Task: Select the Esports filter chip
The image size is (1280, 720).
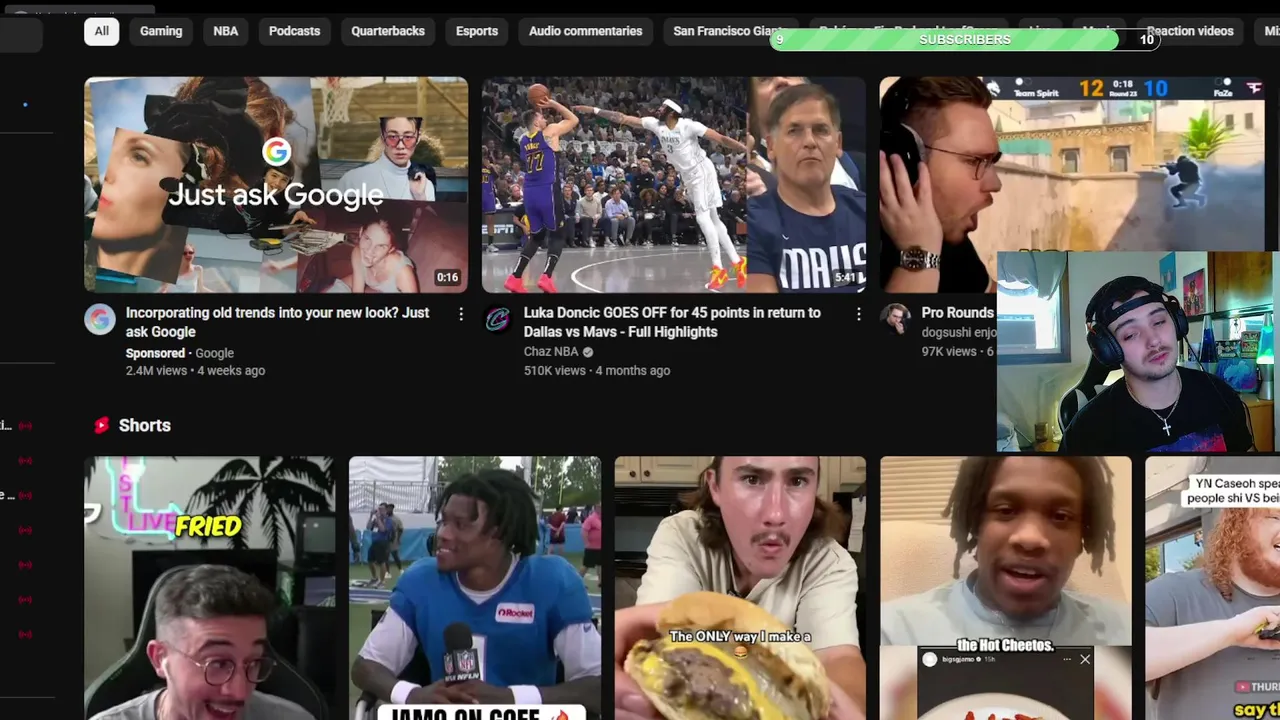Action: (x=477, y=31)
